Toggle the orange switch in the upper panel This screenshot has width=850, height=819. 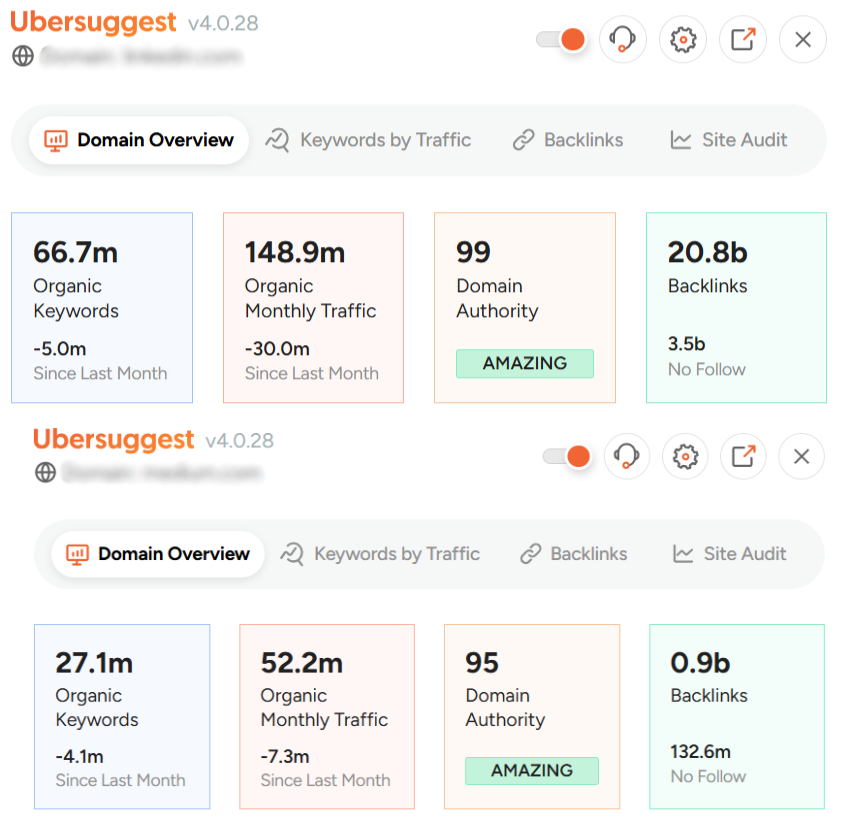click(561, 39)
